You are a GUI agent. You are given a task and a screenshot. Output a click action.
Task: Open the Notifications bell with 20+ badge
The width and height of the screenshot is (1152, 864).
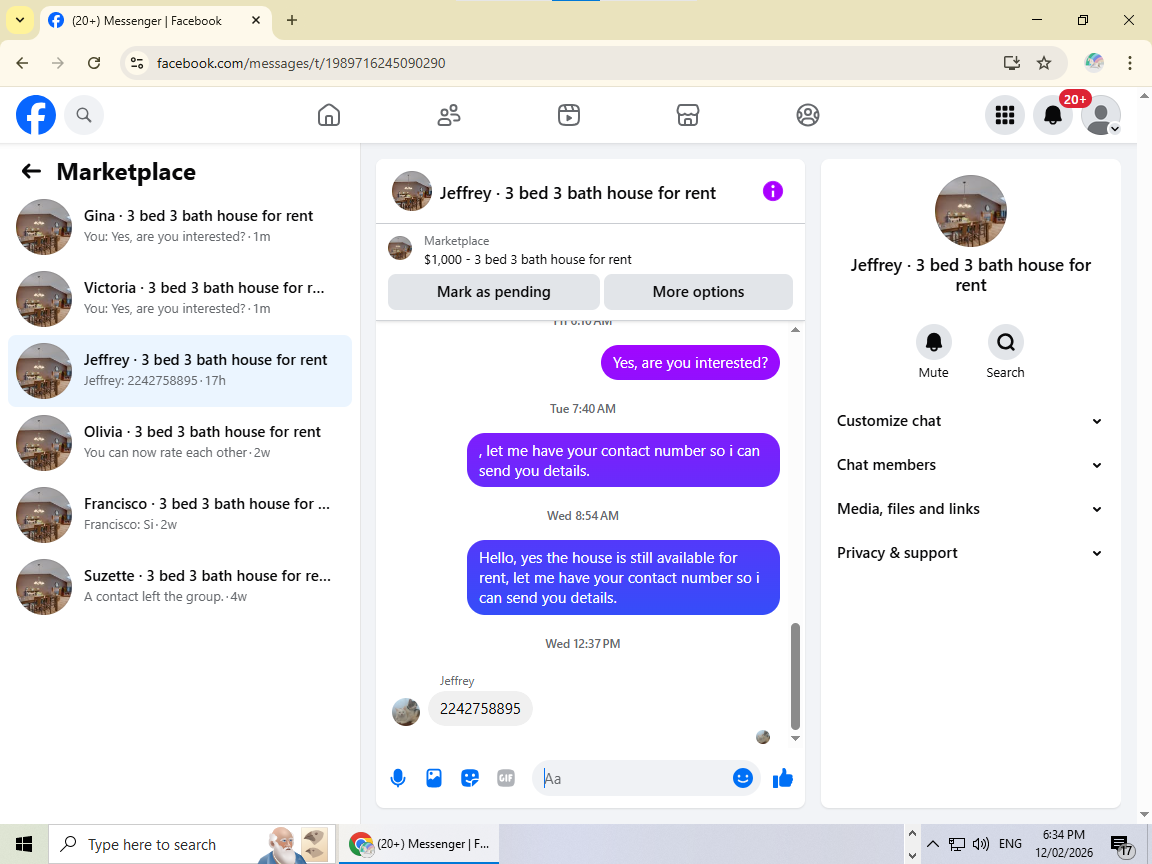(1053, 115)
